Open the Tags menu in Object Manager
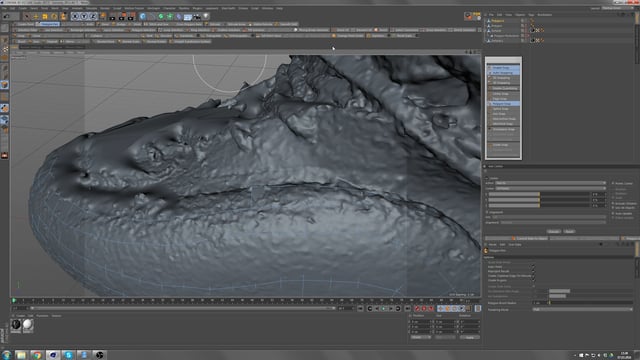 531,15
